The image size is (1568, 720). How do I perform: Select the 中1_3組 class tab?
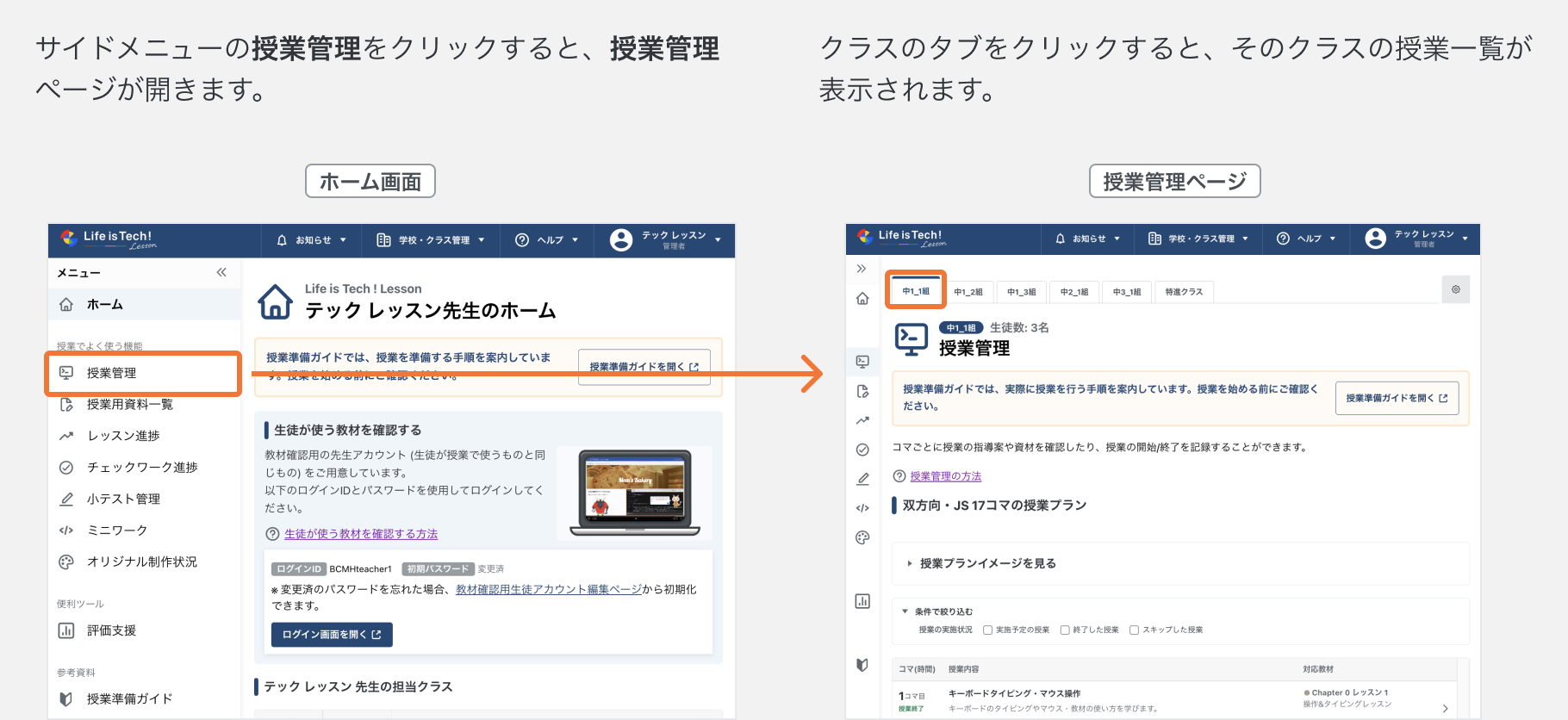click(x=1022, y=292)
